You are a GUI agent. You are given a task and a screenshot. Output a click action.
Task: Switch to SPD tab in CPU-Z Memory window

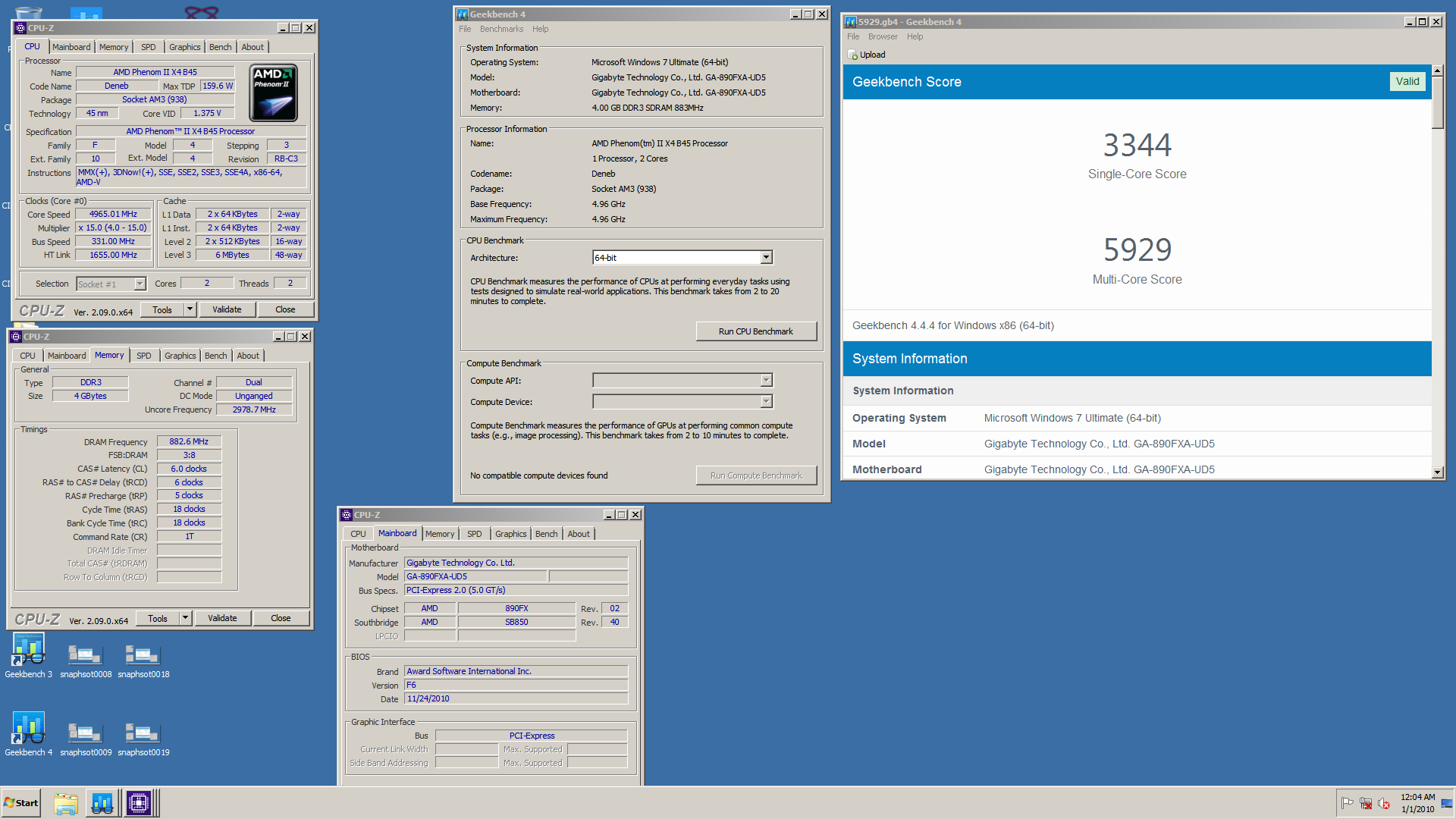click(x=144, y=356)
